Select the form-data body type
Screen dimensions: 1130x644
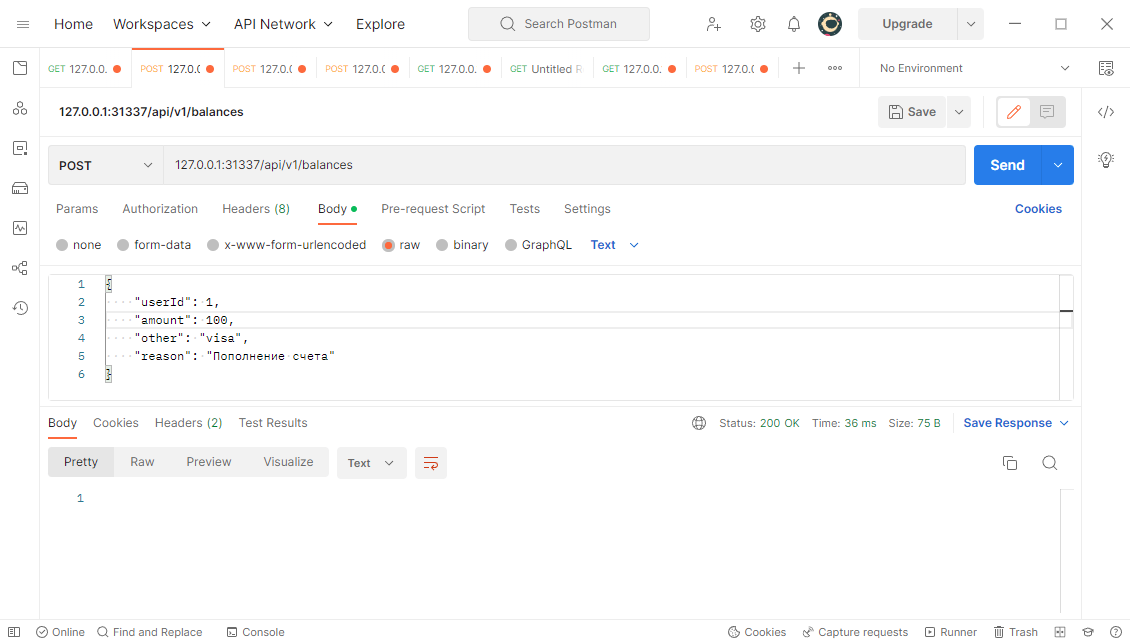[154, 244]
